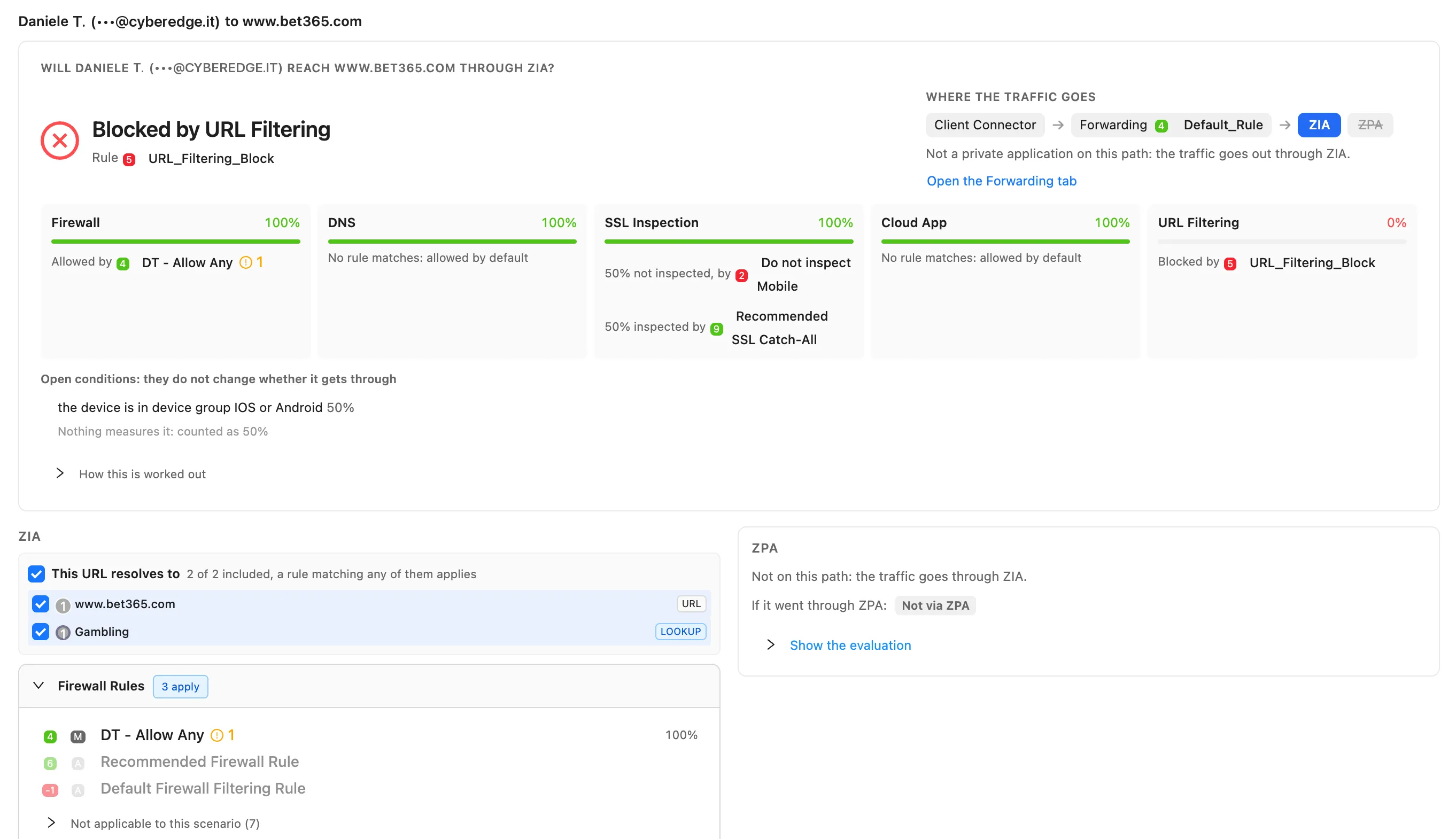Click the Firewall 100% progress bar
The width and height of the screenshot is (1456, 839).
point(176,242)
